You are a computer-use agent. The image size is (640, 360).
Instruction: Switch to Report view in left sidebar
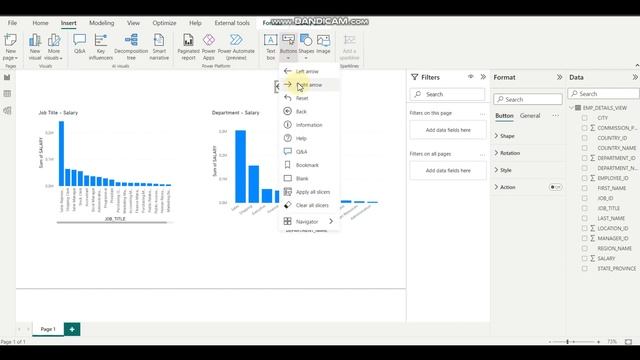coord(7,77)
